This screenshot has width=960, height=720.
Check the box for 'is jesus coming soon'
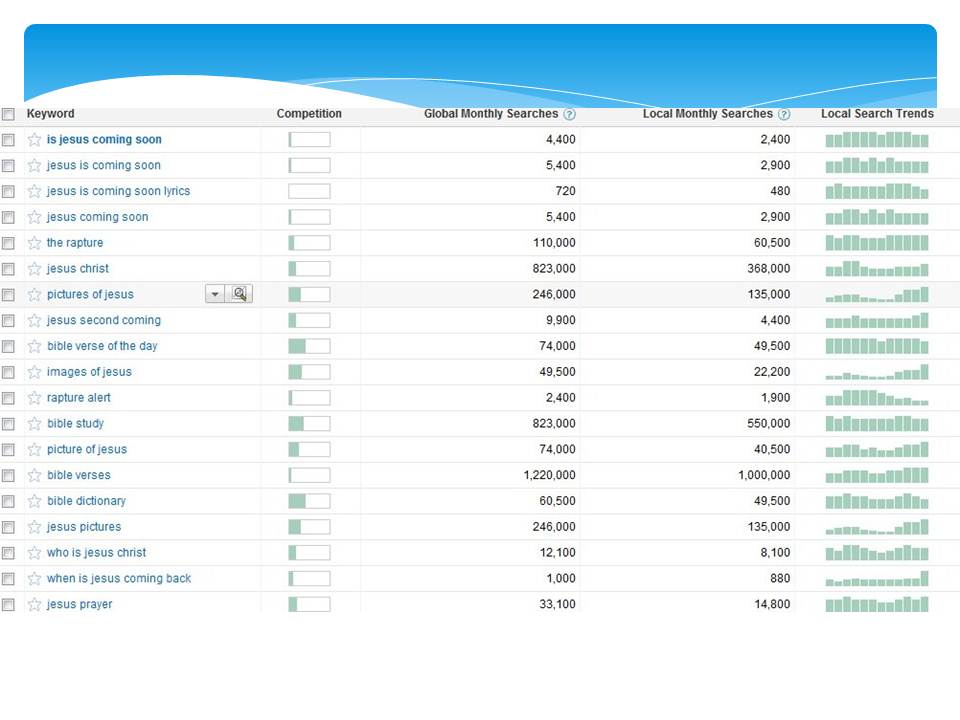click(x=9, y=140)
